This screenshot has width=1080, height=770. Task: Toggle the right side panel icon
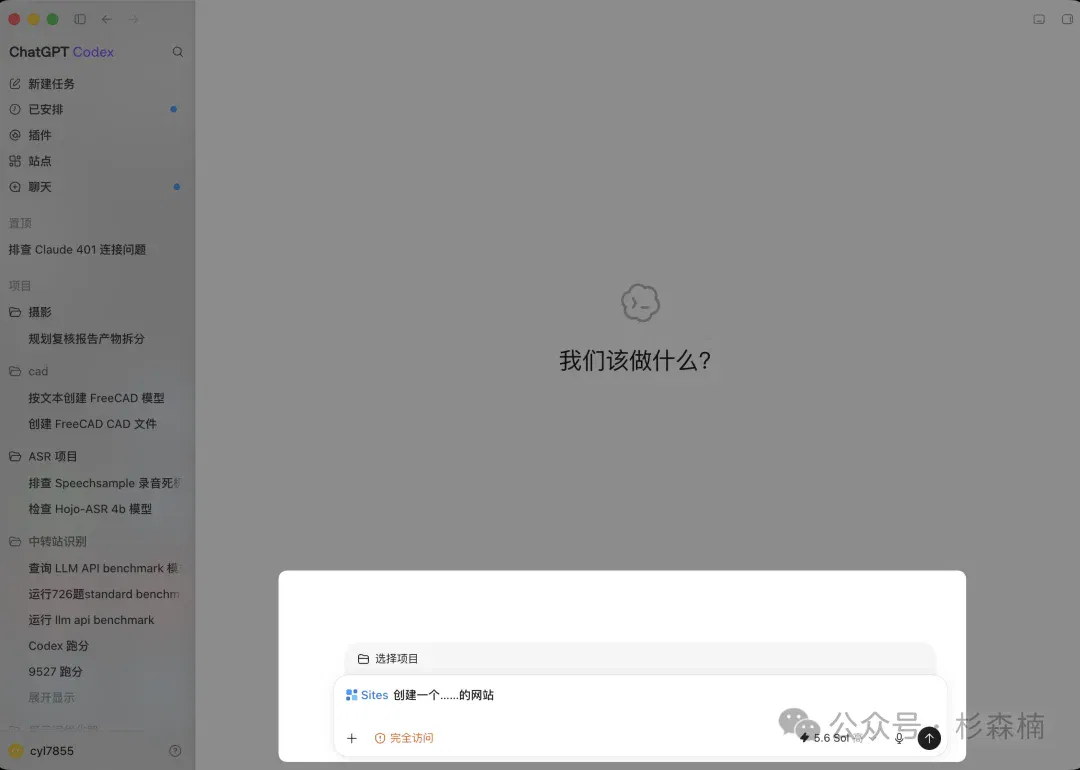coord(1067,19)
